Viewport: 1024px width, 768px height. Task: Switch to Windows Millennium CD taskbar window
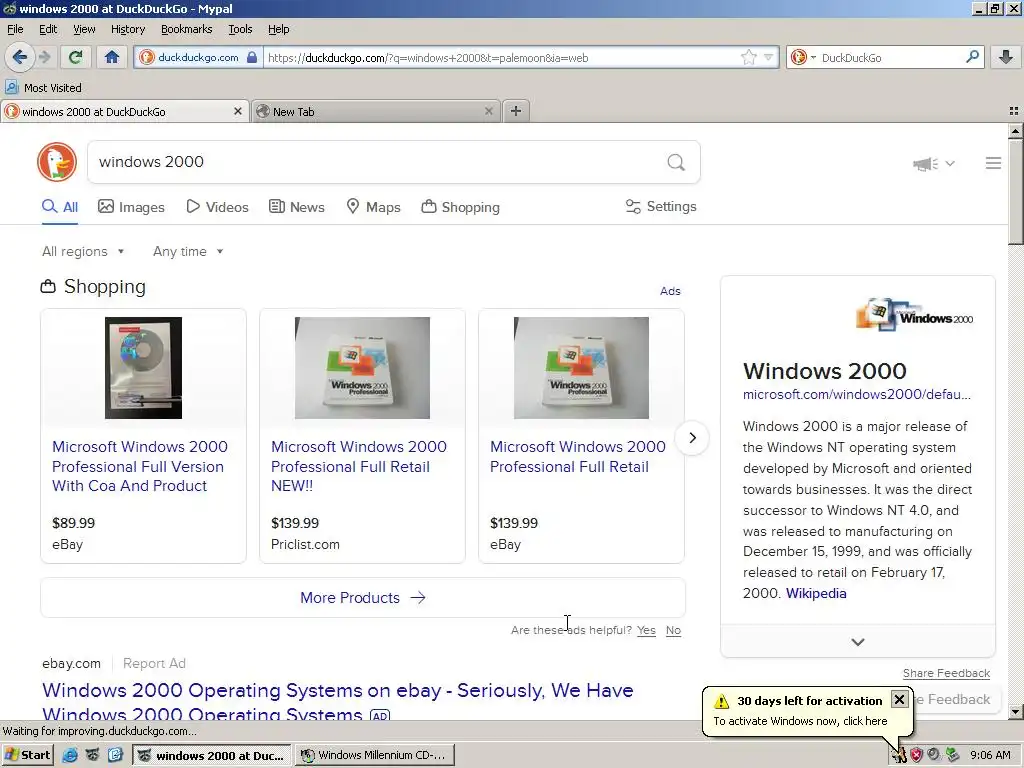(374, 755)
